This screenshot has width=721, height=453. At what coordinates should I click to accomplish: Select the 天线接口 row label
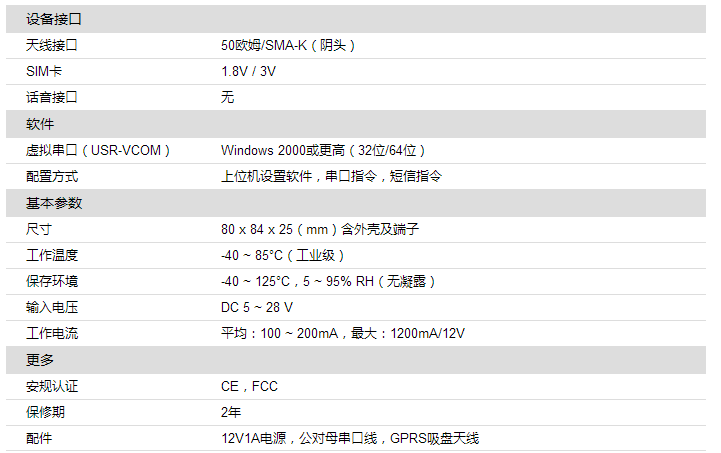[x=52, y=45]
